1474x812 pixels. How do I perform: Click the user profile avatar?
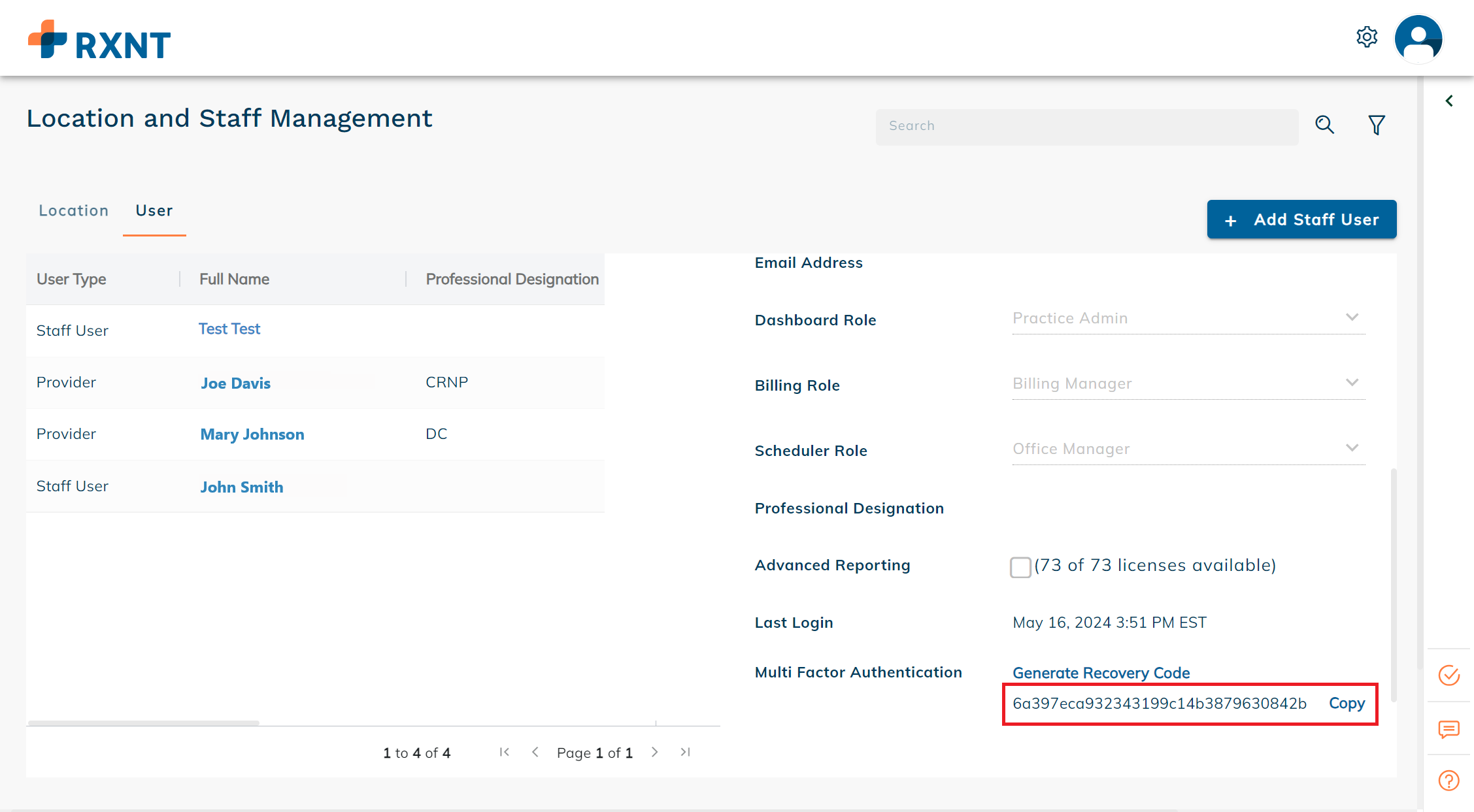[x=1418, y=38]
